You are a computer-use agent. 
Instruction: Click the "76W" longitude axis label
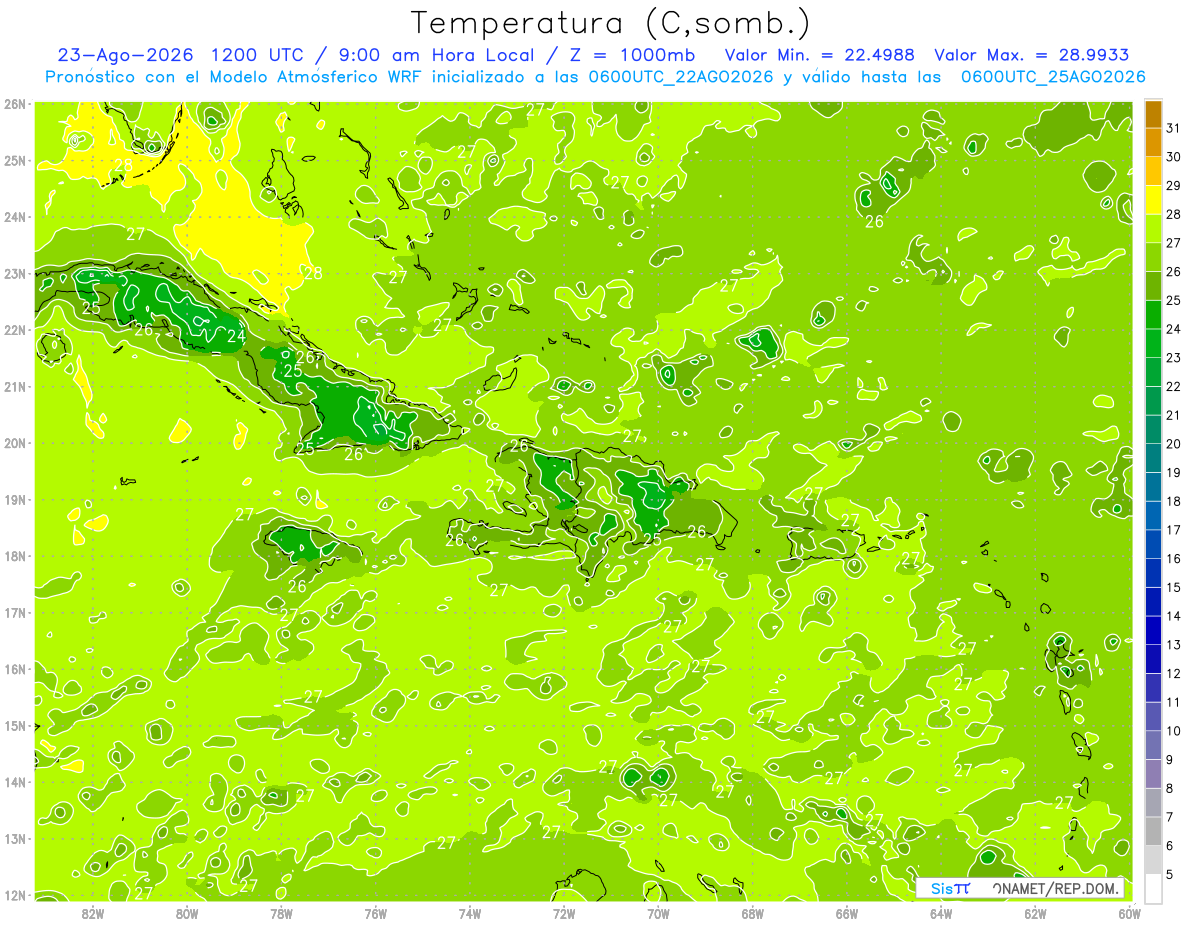click(375, 913)
